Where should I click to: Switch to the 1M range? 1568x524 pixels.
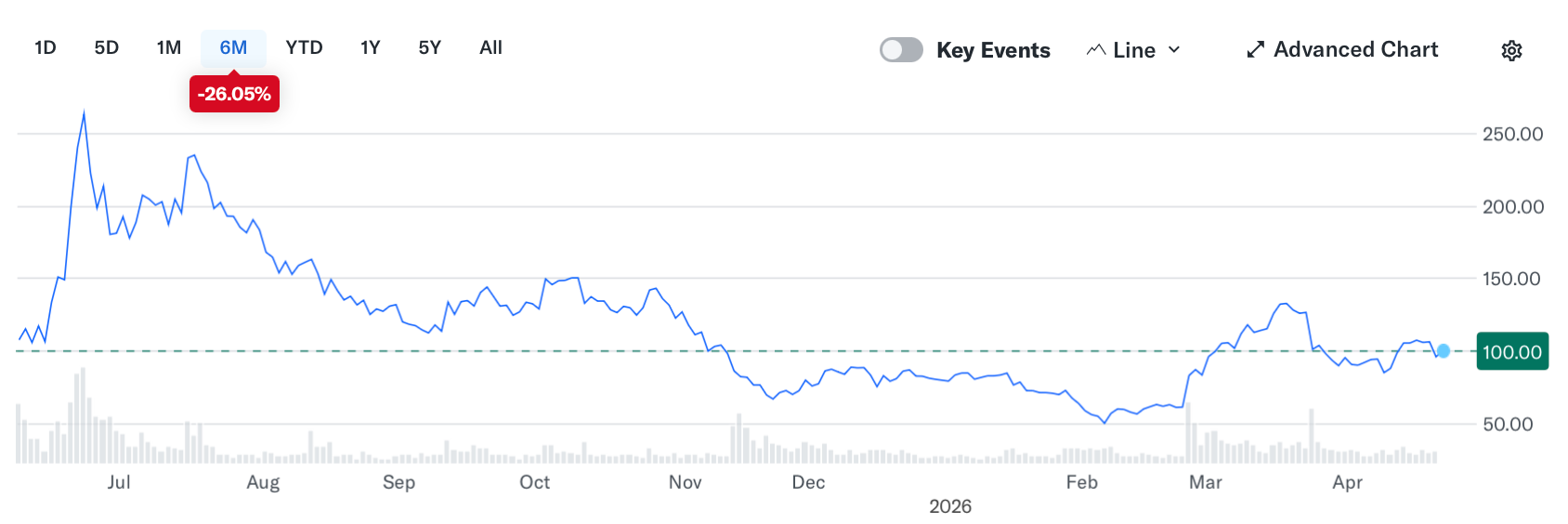point(169,48)
